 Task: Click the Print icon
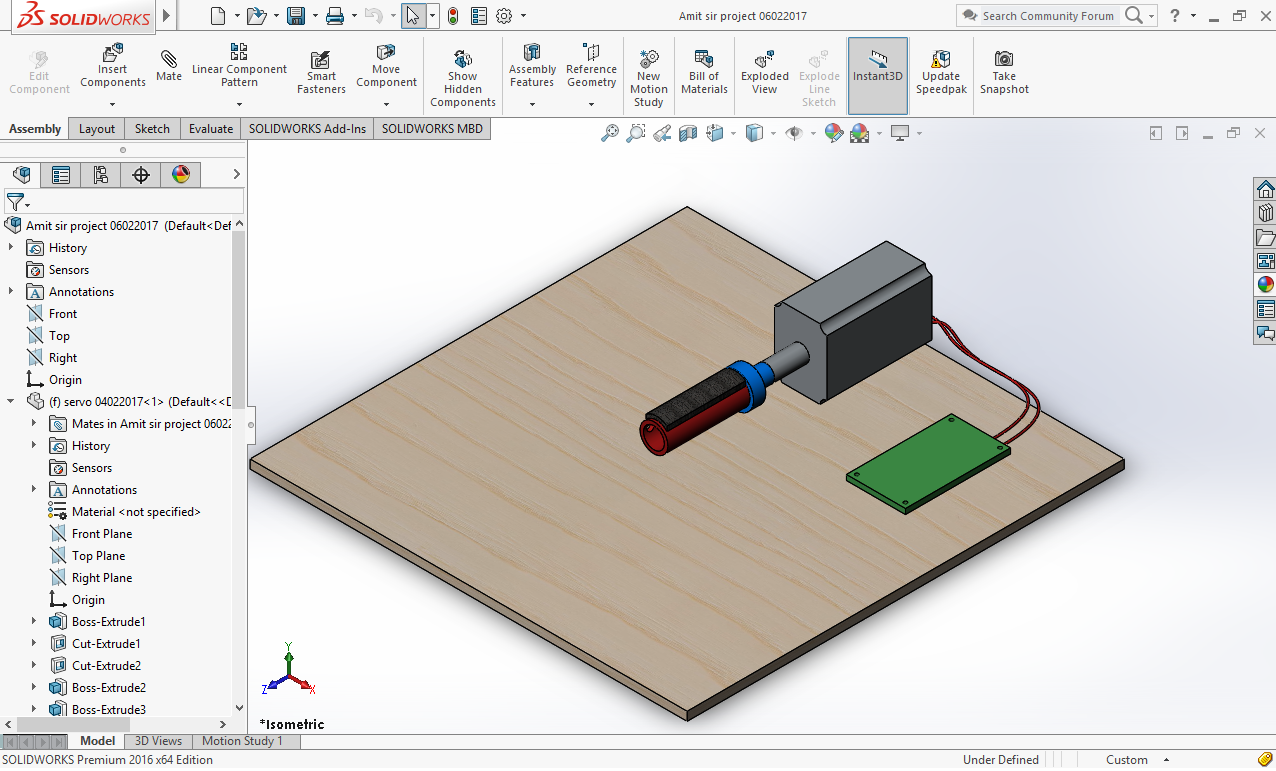click(335, 15)
